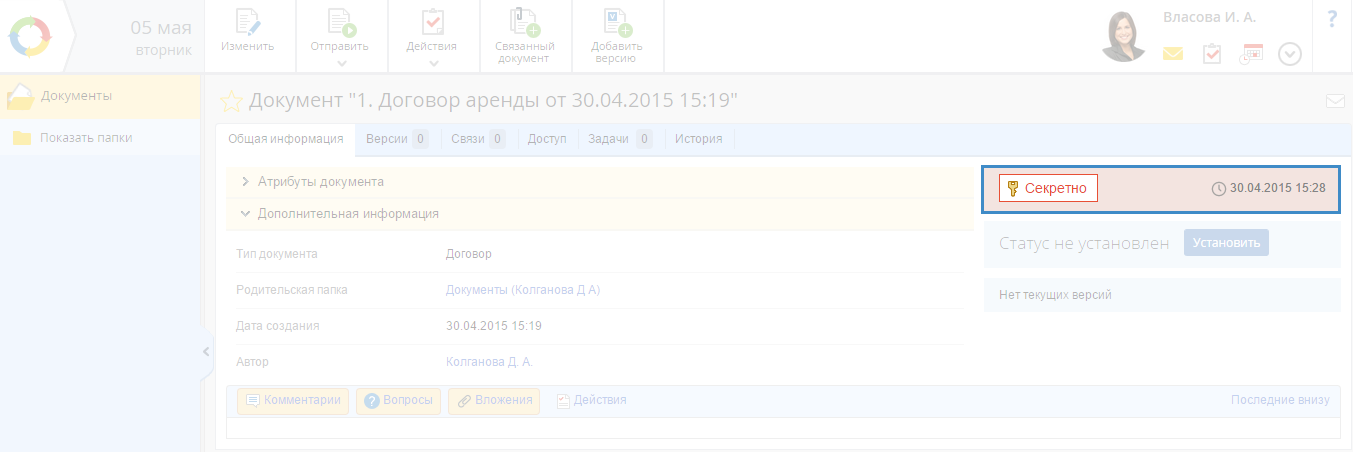Click the help question mark icon
Screen dimensions: 1353x452
(1332, 19)
